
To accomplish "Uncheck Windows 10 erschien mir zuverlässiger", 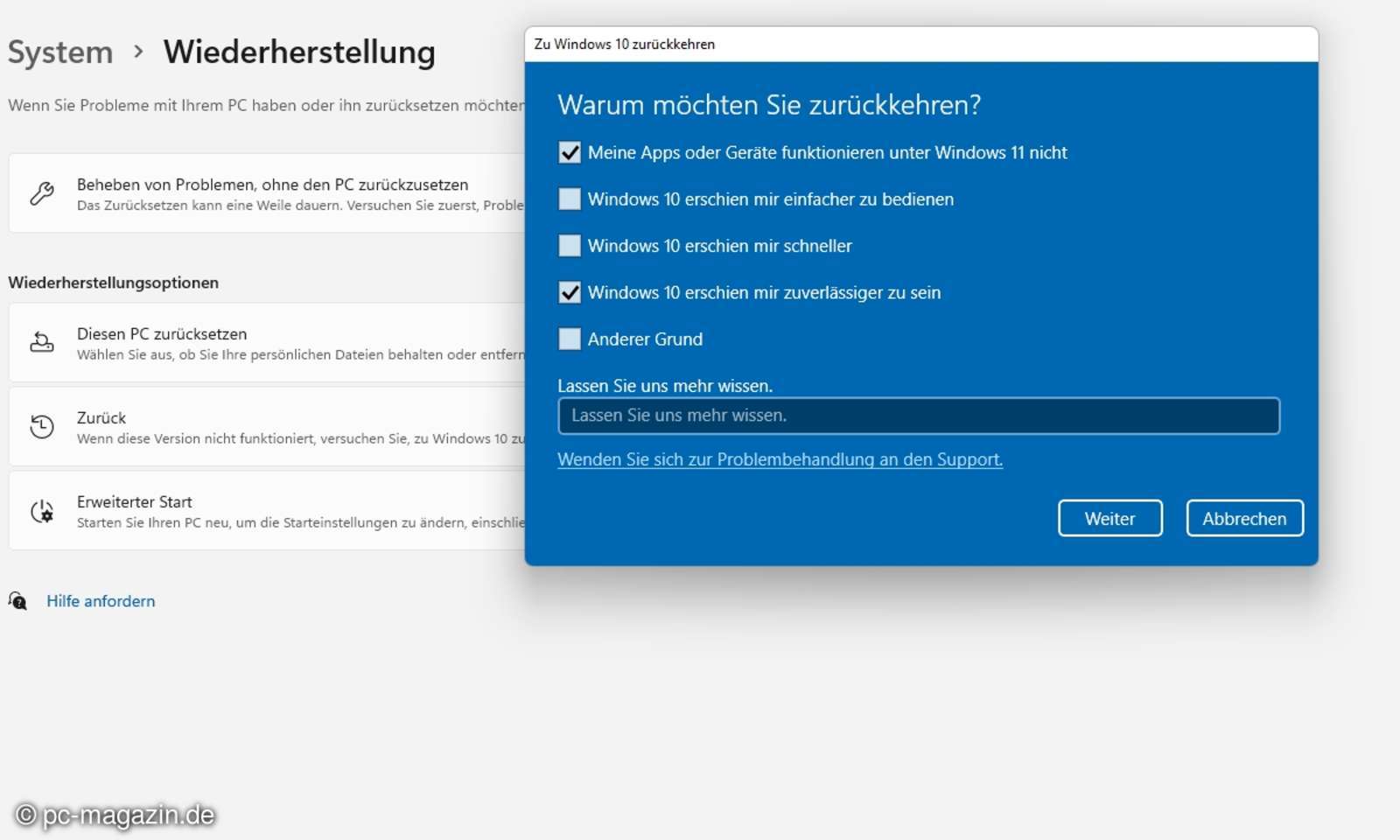I will 570,292.
